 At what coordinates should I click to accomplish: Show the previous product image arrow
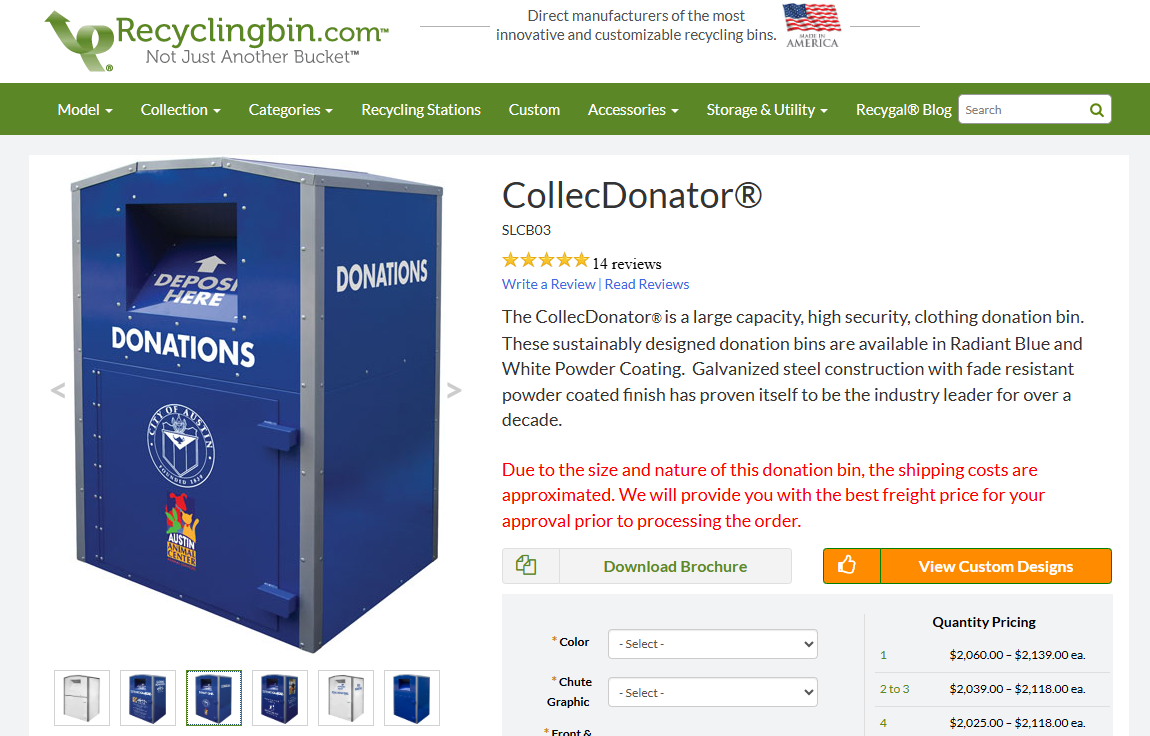(x=58, y=390)
